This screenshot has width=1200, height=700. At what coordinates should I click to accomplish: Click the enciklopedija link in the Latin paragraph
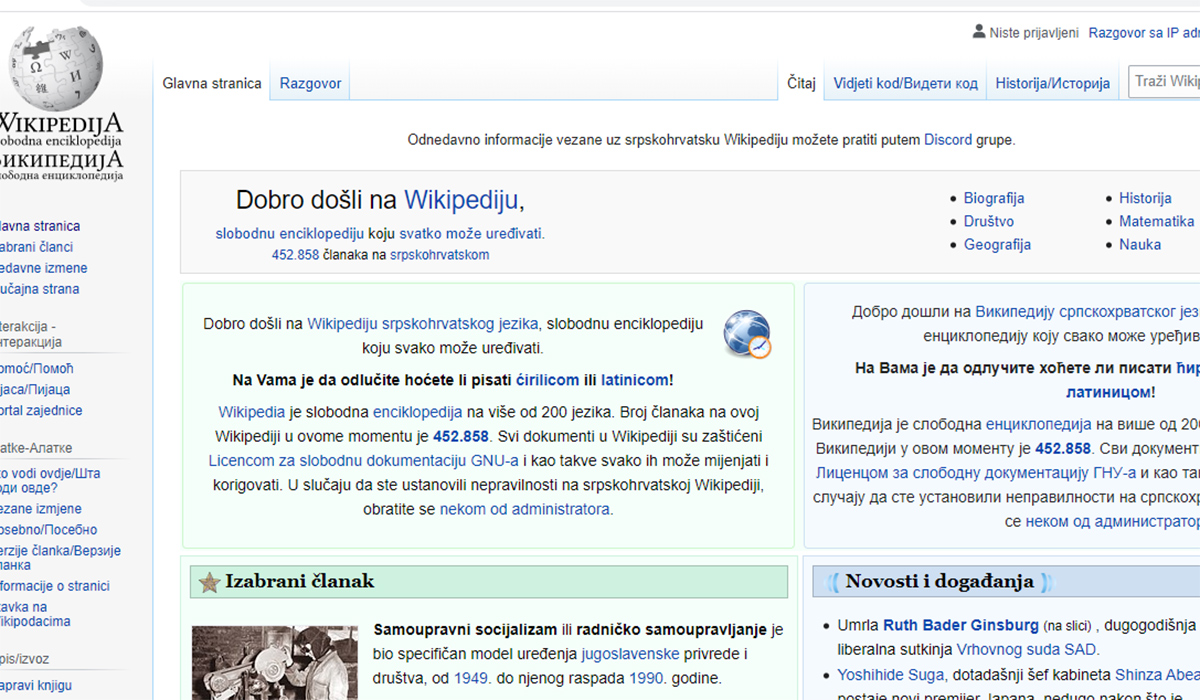click(x=417, y=412)
